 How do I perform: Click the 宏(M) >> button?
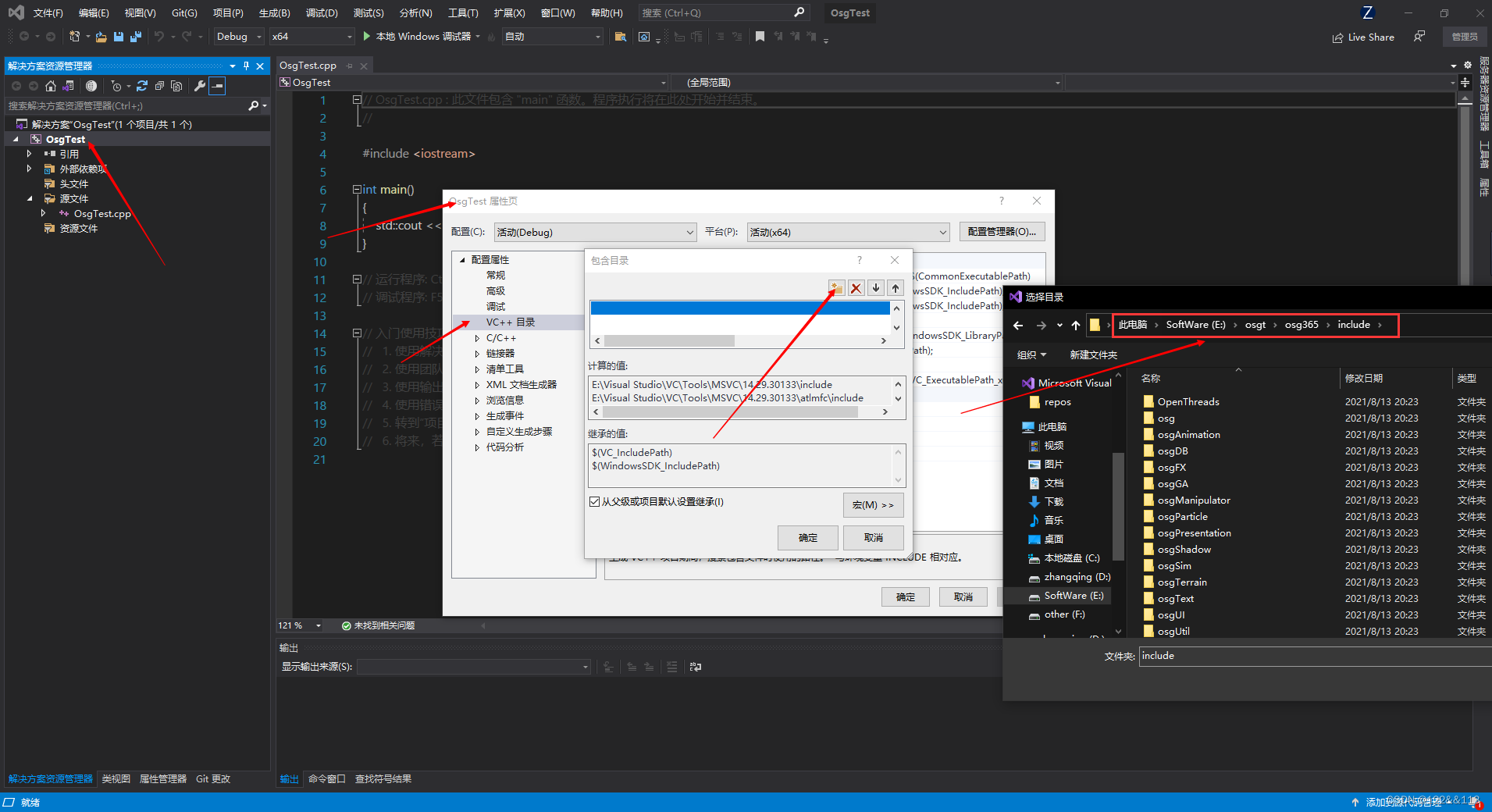(x=873, y=505)
